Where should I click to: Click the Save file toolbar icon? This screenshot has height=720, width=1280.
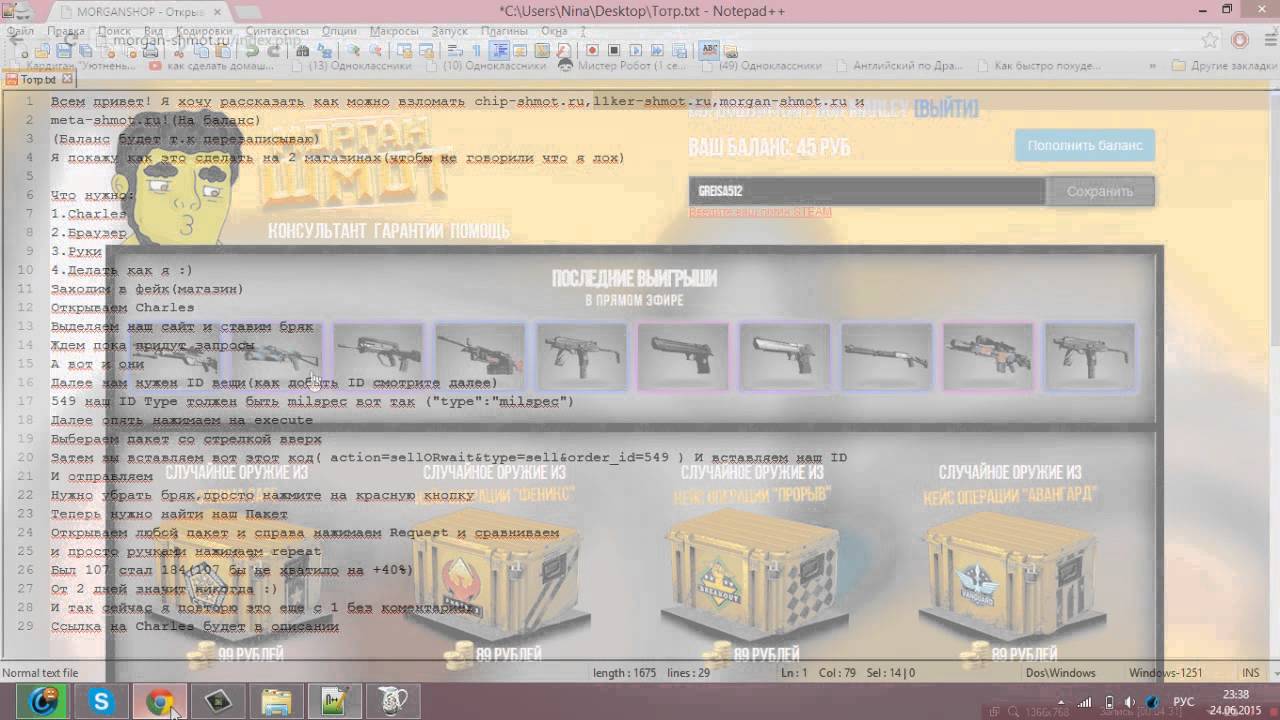click(x=64, y=50)
